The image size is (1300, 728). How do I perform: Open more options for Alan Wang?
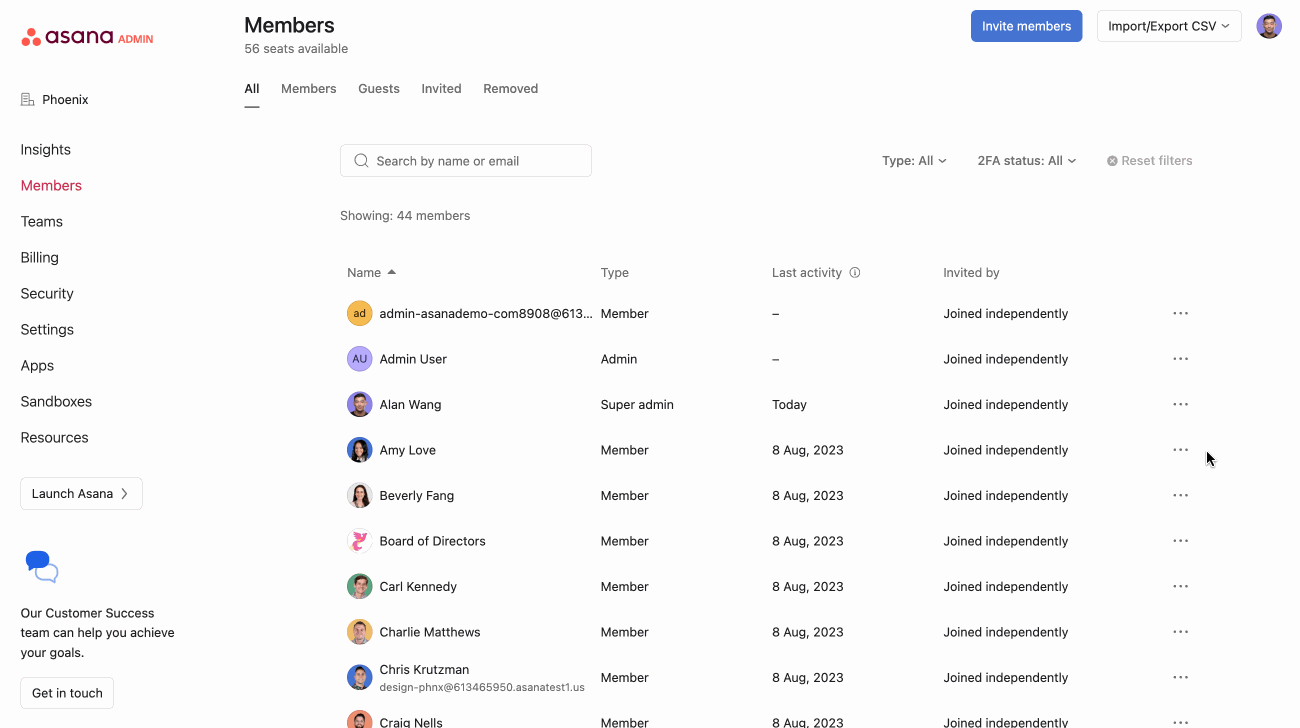click(1180, 405)
